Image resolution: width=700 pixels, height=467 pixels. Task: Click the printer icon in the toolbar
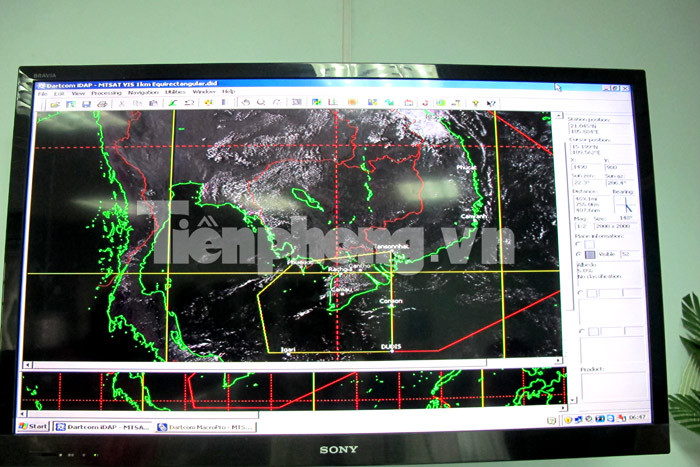102,103
